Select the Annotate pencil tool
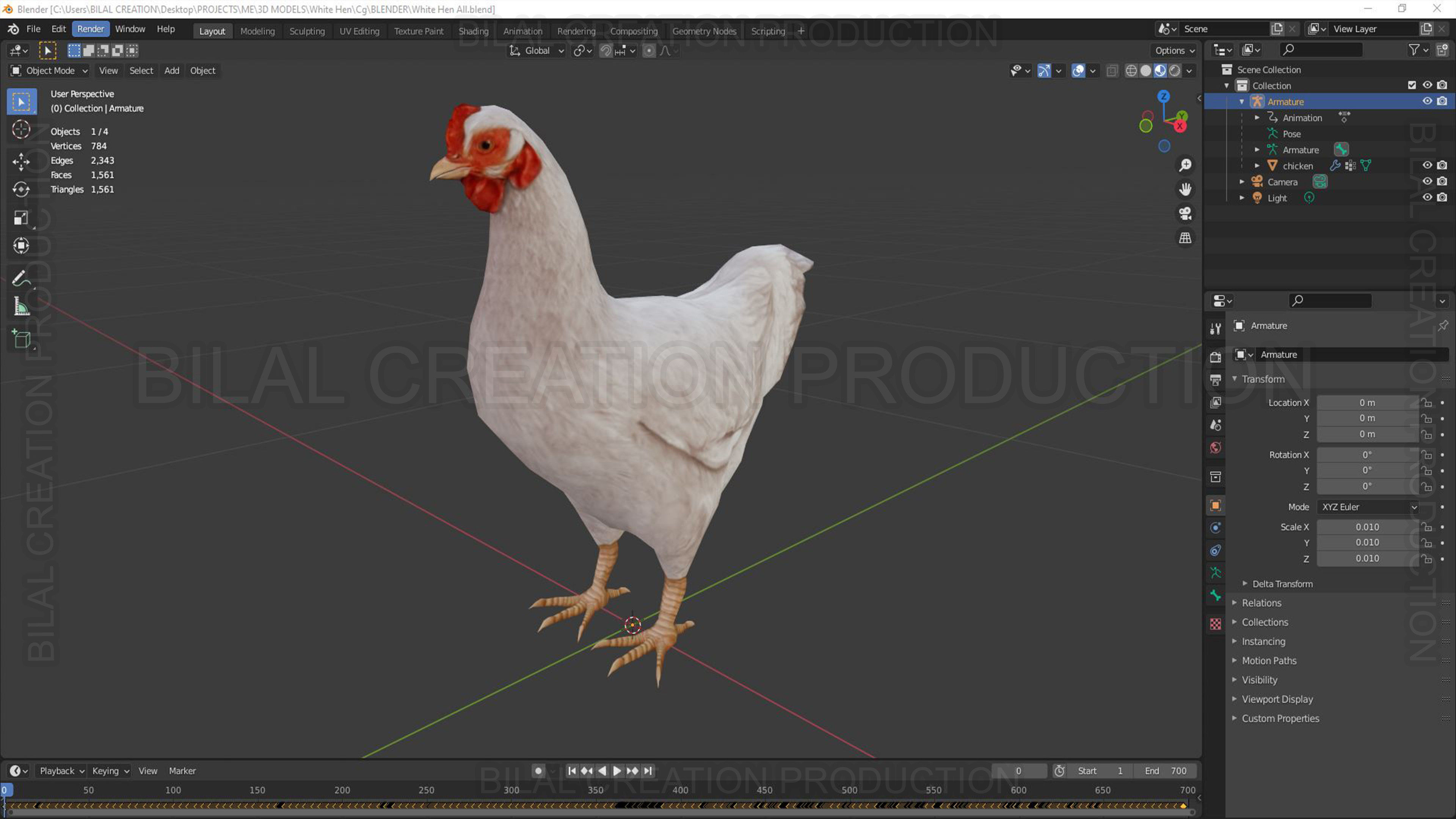This screenshot has height=819, width=1456. (x=22, y=278)
